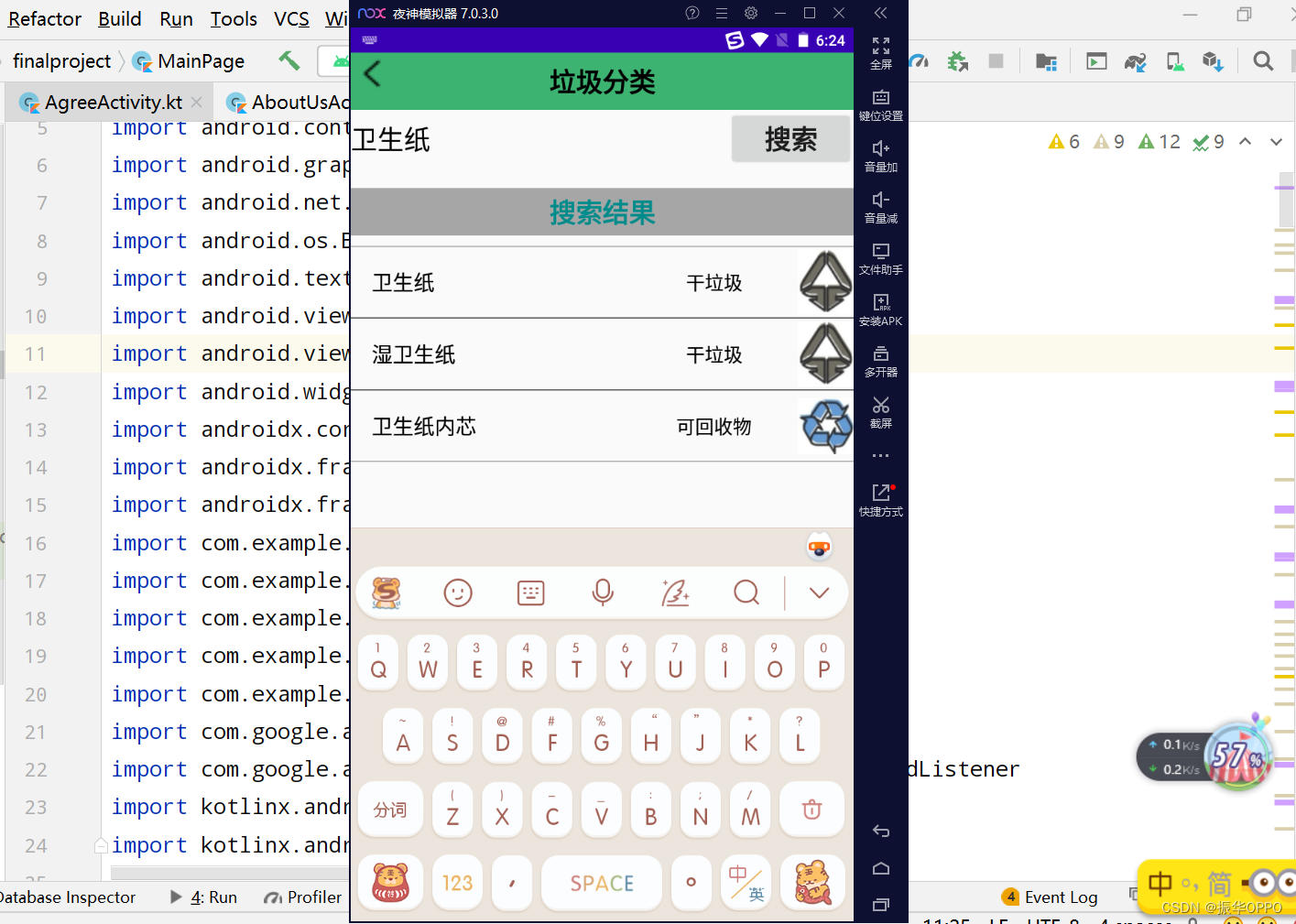Open Database Inspector tool window
This screenshot has height=924, width=1296.
67,897
